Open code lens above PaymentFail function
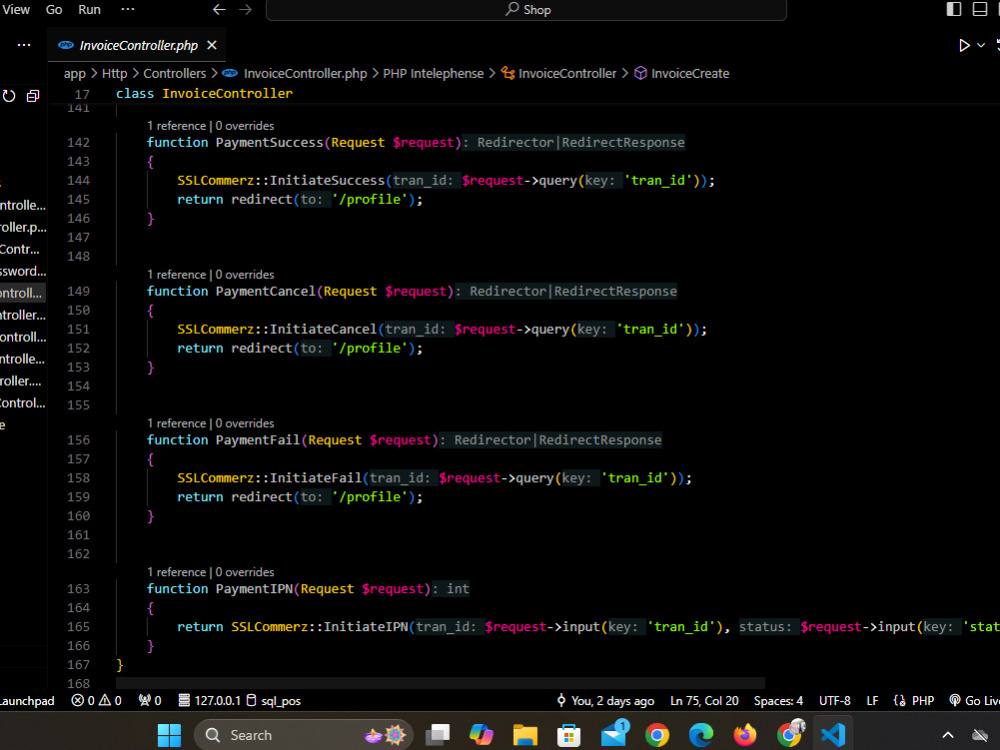The width and height of the screenshot is (1000, 750). (x=210, y=423)
